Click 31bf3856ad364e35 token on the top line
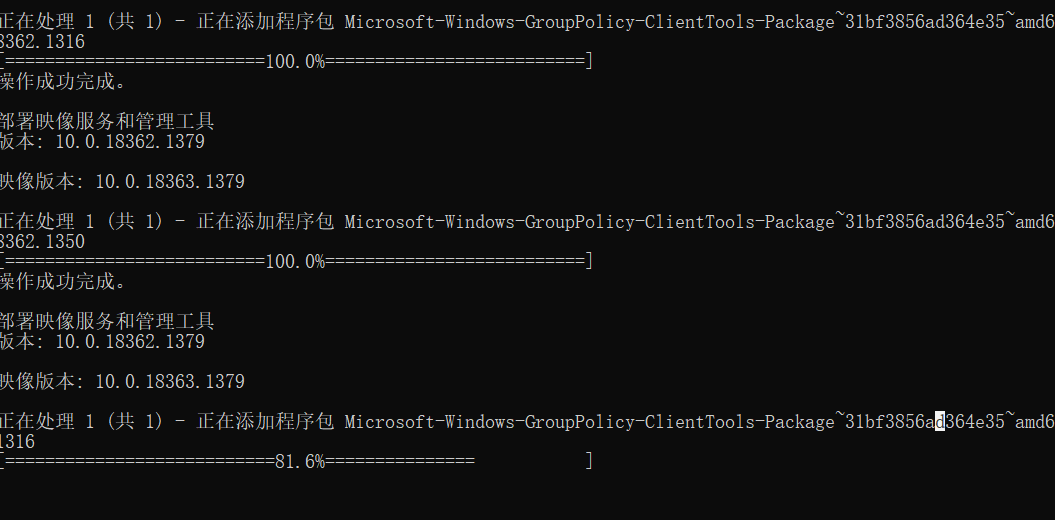The image size is (1055, 520). click(x=924, y=22)
